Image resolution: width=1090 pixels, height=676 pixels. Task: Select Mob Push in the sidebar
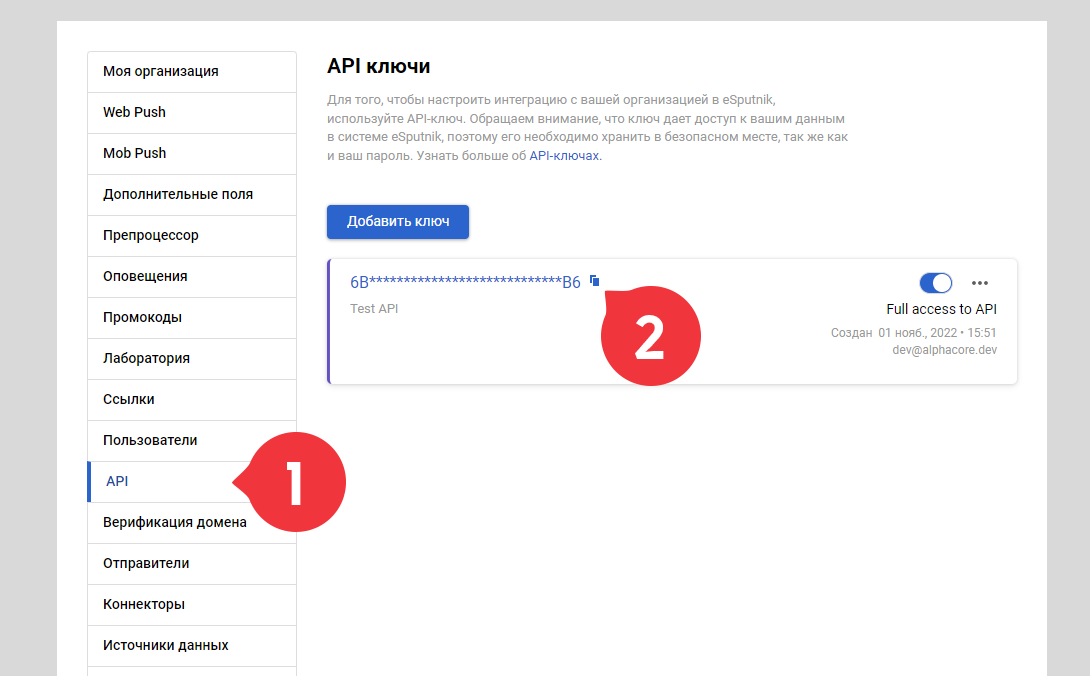[x=192, y=154]
